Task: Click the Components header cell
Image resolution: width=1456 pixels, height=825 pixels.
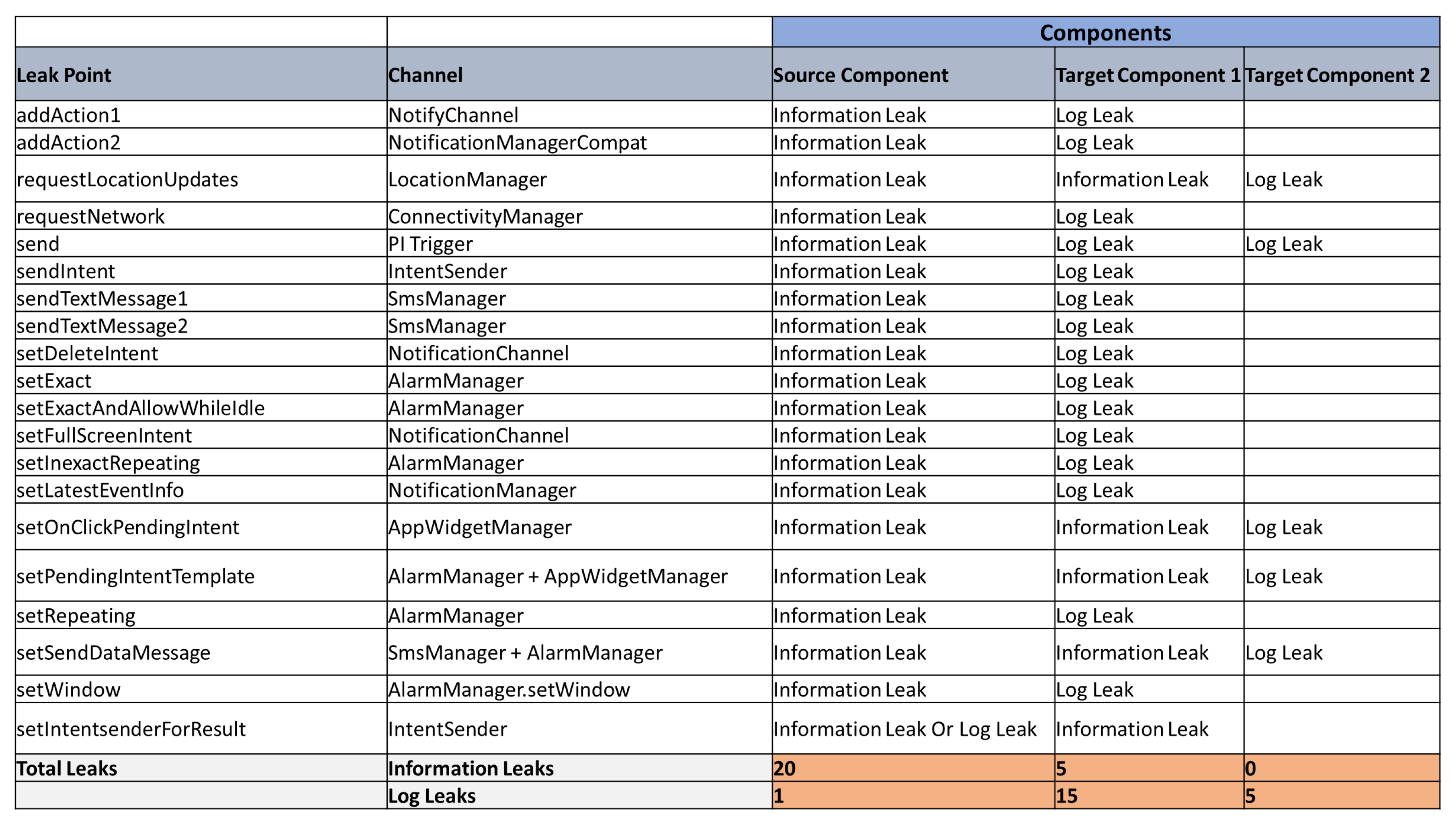Action: (x=1105, y=32)
